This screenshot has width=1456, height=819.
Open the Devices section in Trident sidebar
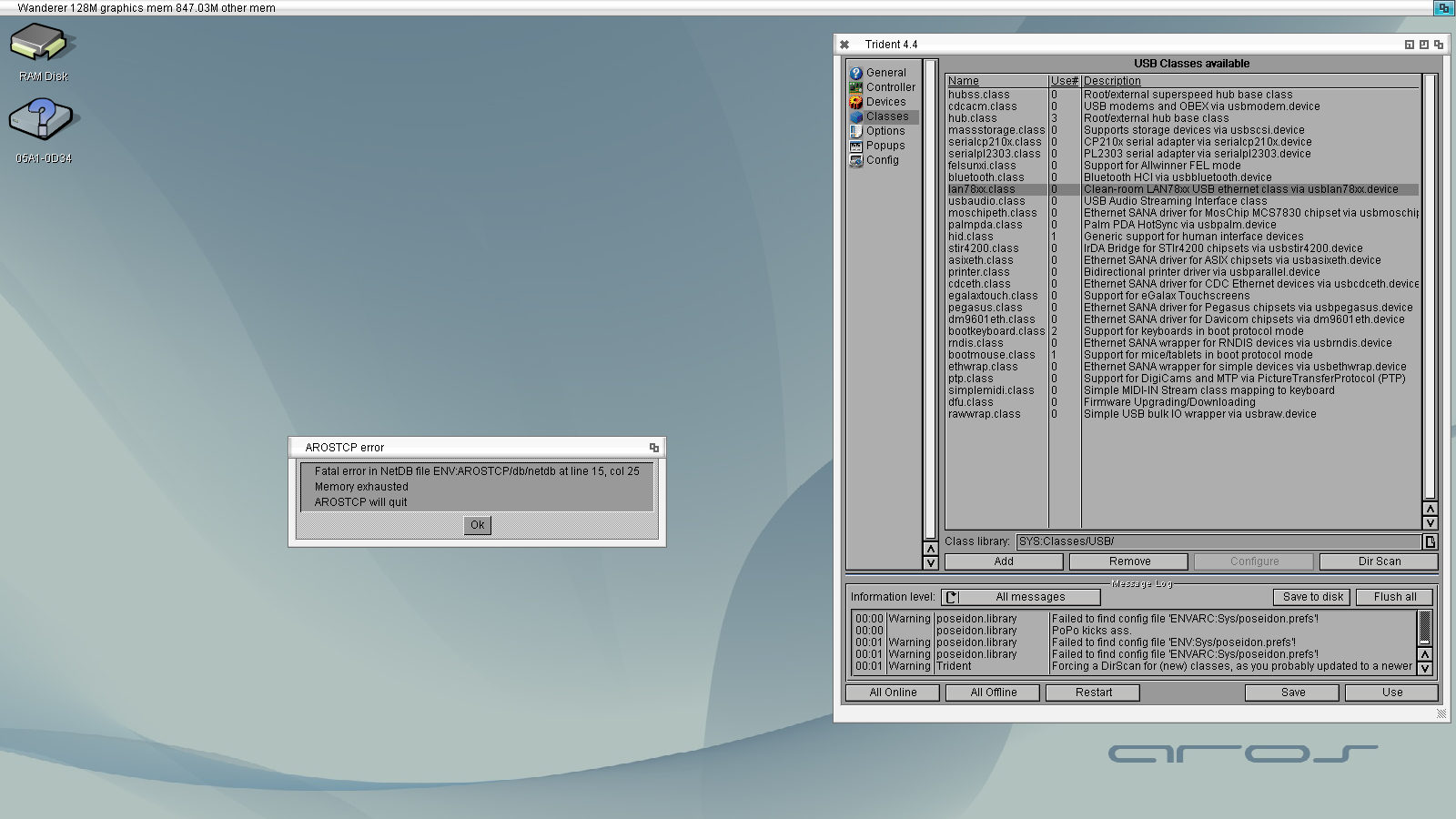pos(884,102)
